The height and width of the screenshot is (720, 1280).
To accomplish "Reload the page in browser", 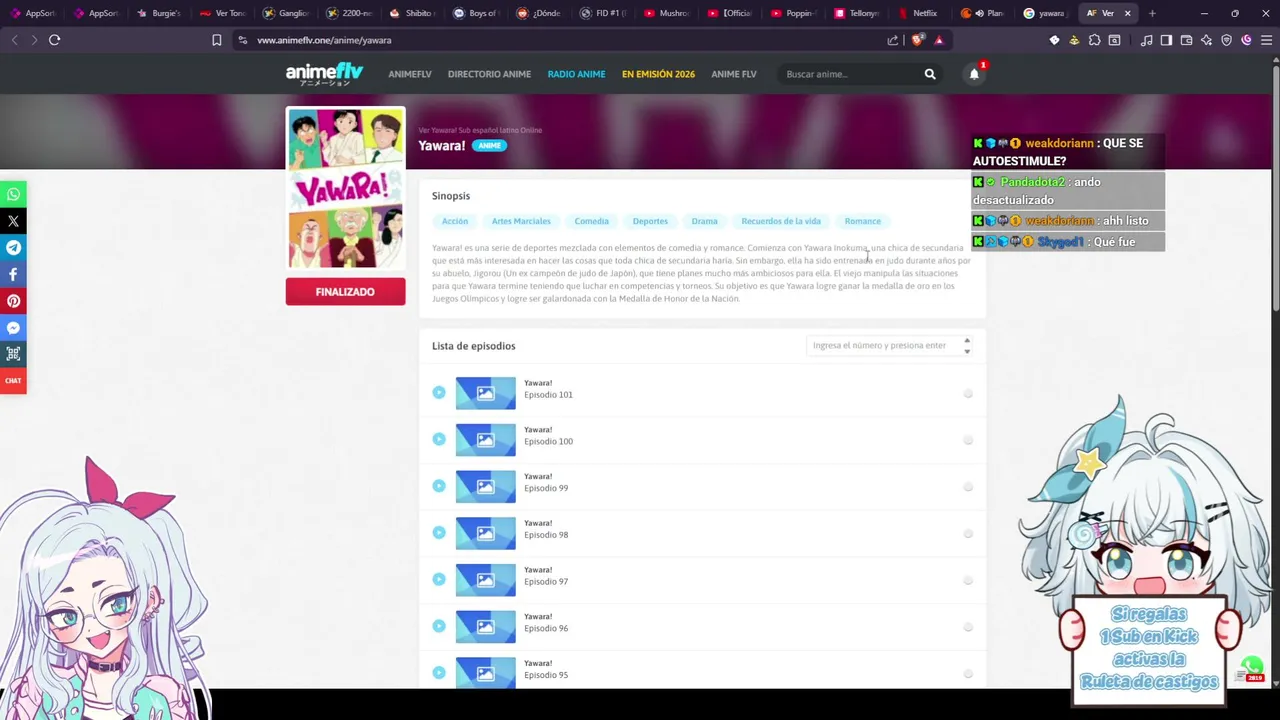I will coord(54,40).
